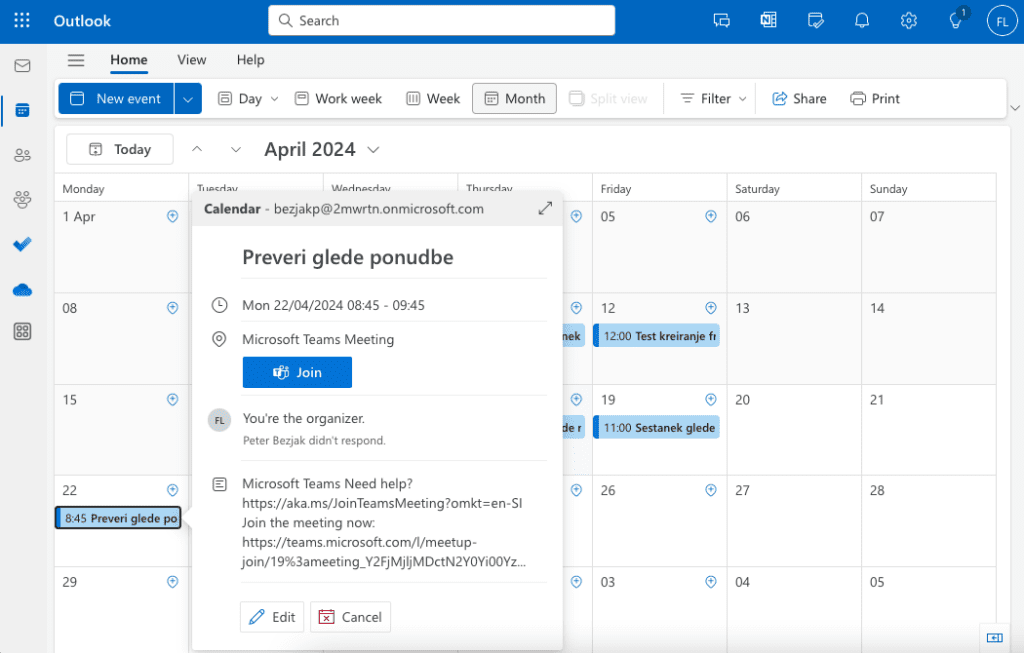Open notifications bell icon
The image size is (1024, 653).
point(861,21)
